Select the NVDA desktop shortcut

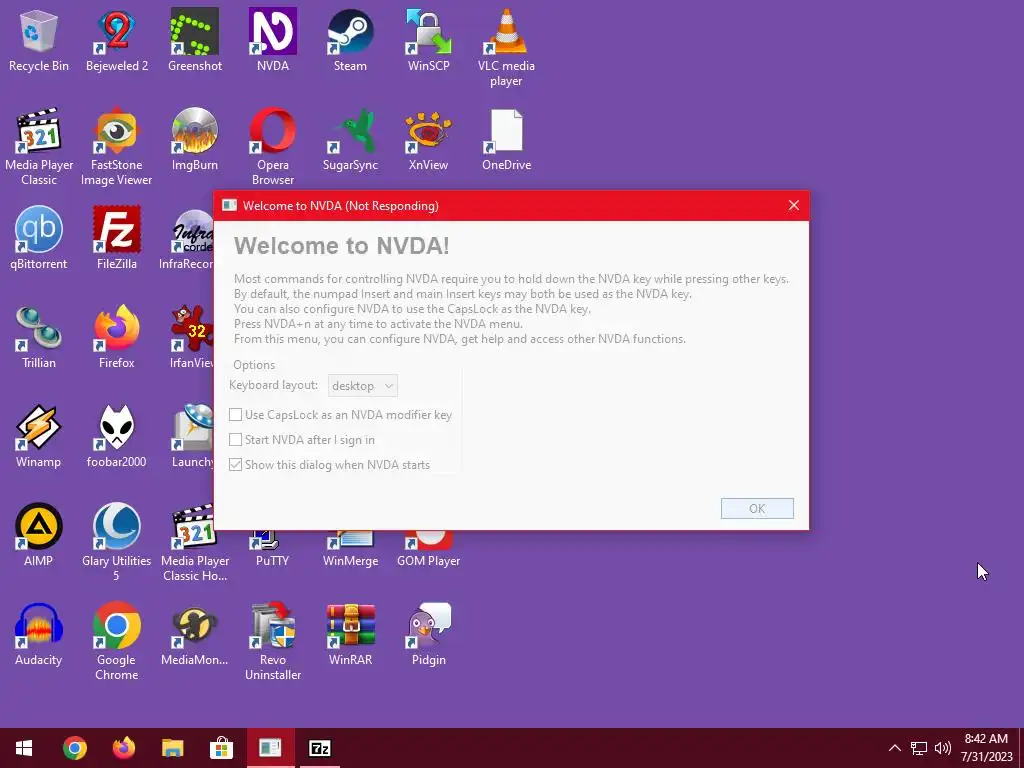273,40
